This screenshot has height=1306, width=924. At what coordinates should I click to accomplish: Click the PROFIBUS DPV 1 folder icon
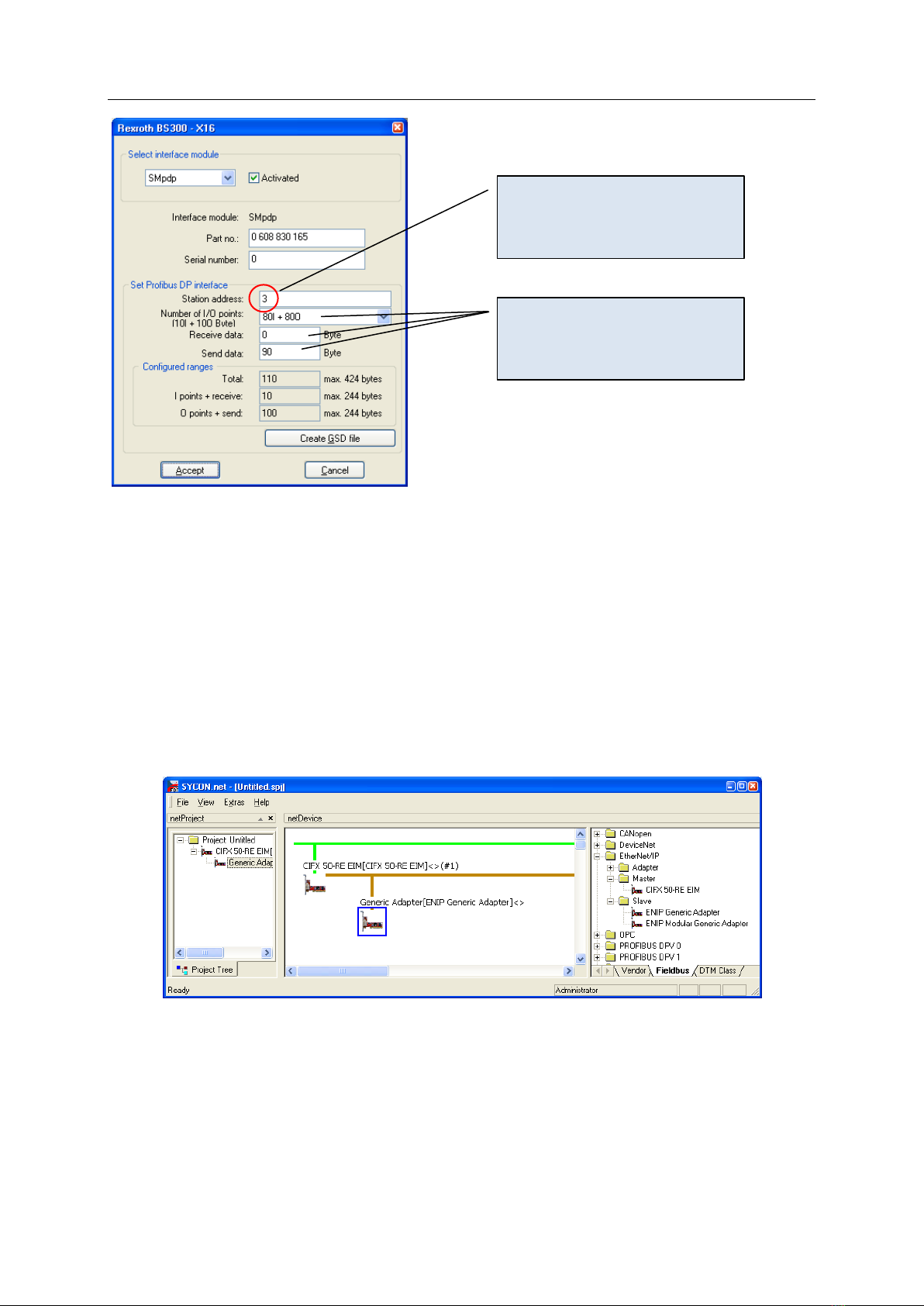[x=611, y=957]
